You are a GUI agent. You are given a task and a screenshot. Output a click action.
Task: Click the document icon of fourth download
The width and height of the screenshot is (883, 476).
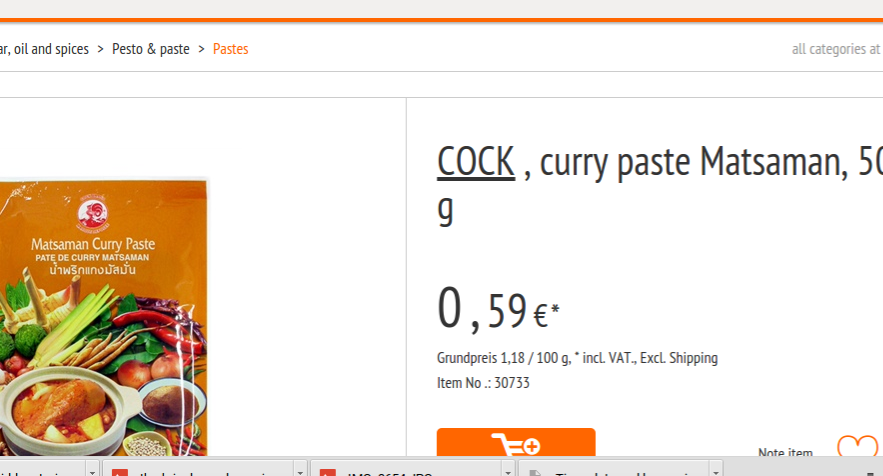[535, 472]
